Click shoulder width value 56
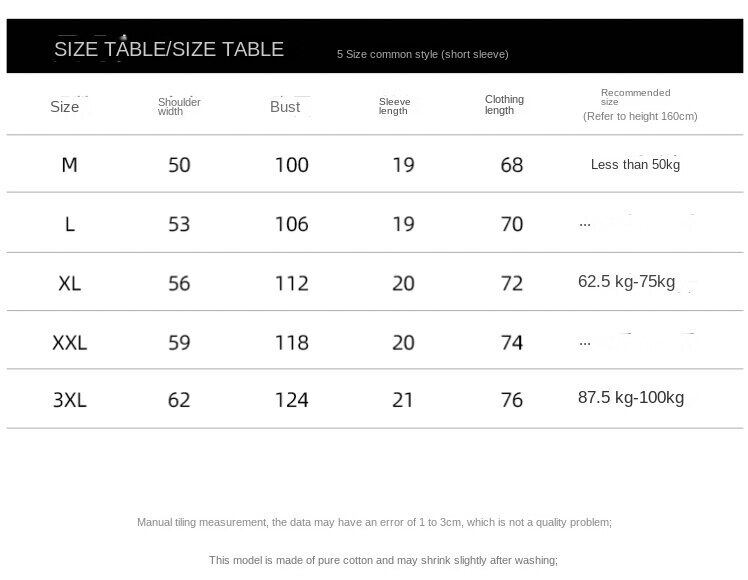 pyautogui.click(x=179, y=283)
